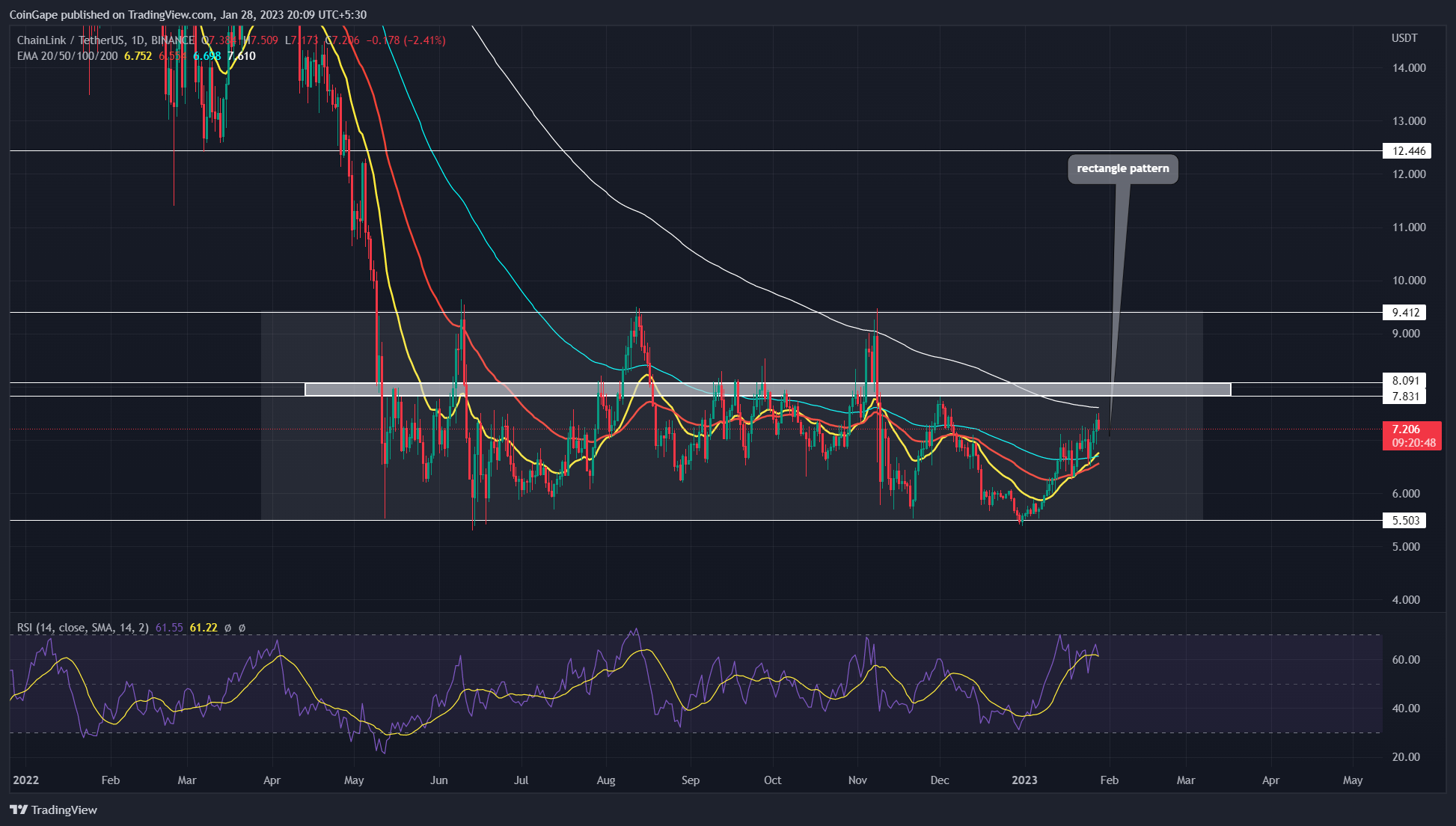Click the Aug label on time axis
This screenshot has width=1456, height=826.
(x=606, y=780)
